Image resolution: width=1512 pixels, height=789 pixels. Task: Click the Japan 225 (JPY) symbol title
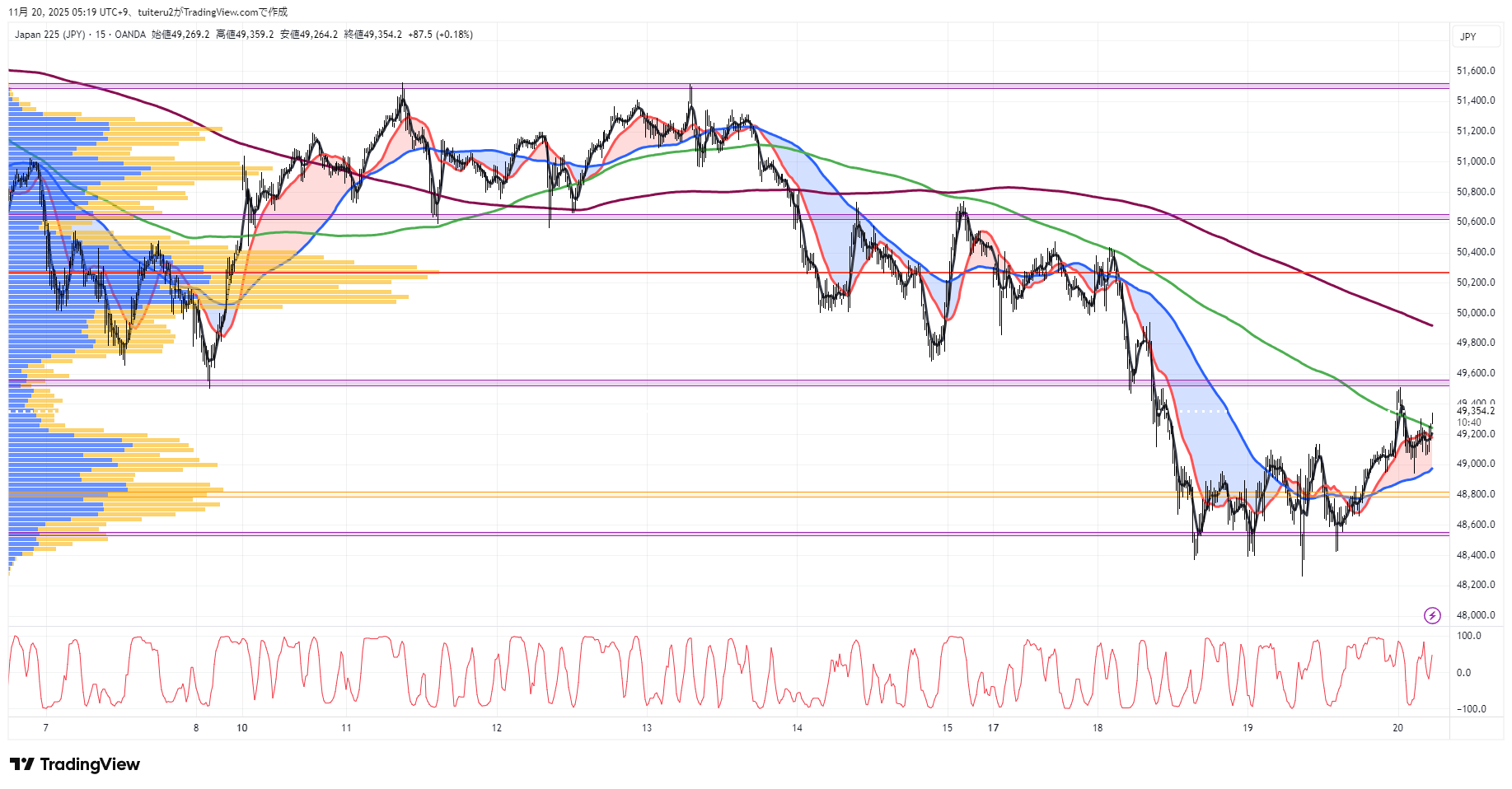point(49,35)
